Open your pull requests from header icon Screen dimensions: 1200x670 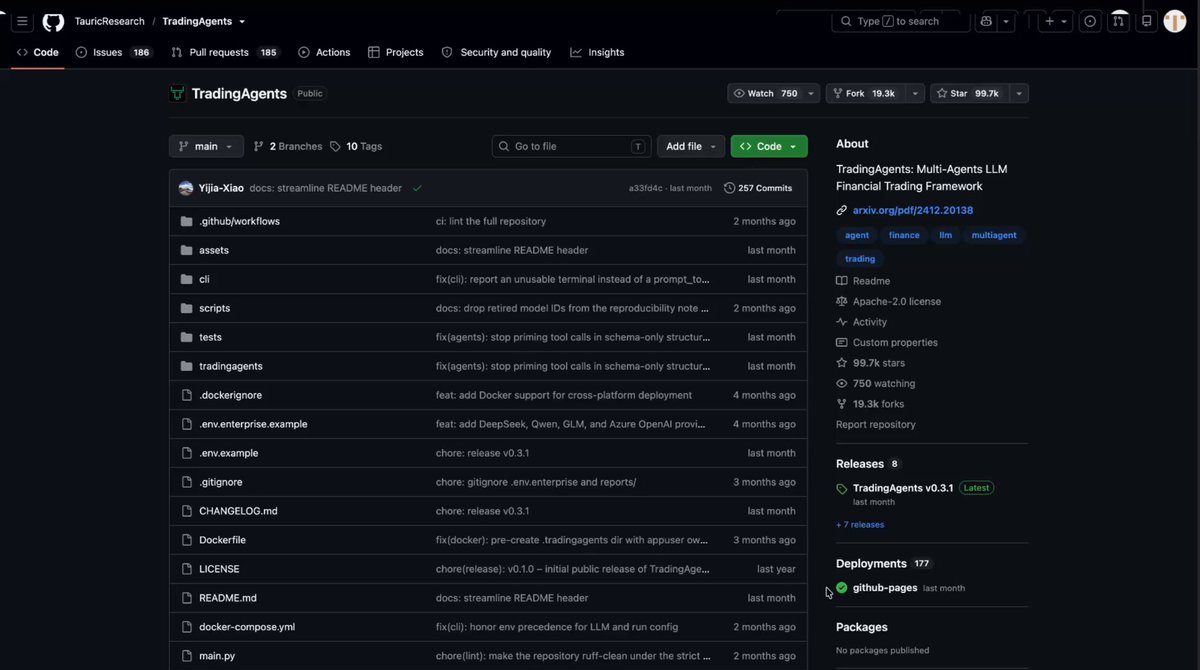click(1119, 21)
